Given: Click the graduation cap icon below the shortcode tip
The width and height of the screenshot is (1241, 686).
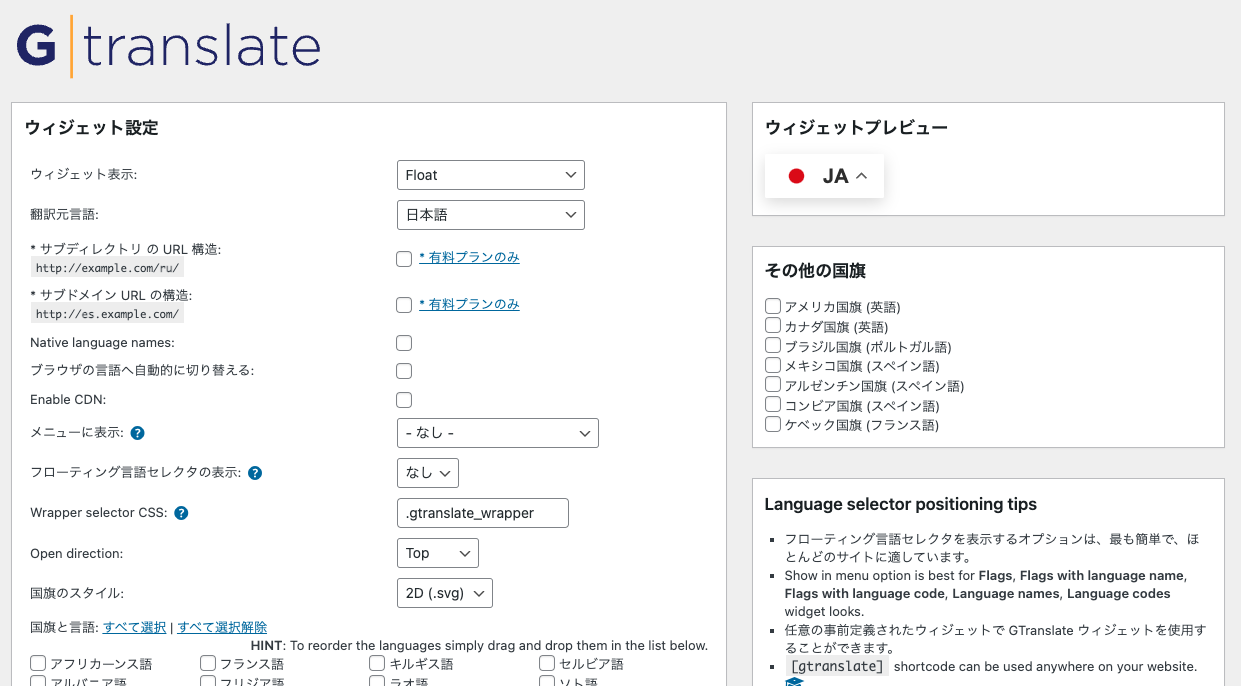Looking at the screenshot, I should tap(794, 681).
